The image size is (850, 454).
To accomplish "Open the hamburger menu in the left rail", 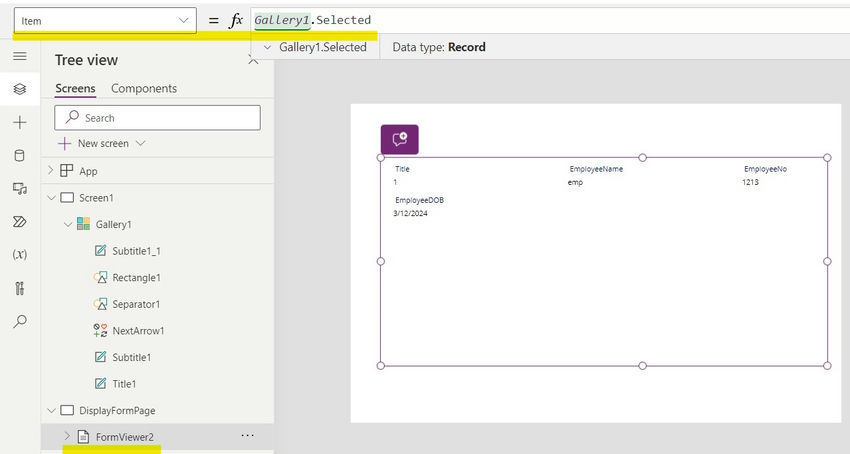I will 20,56.
